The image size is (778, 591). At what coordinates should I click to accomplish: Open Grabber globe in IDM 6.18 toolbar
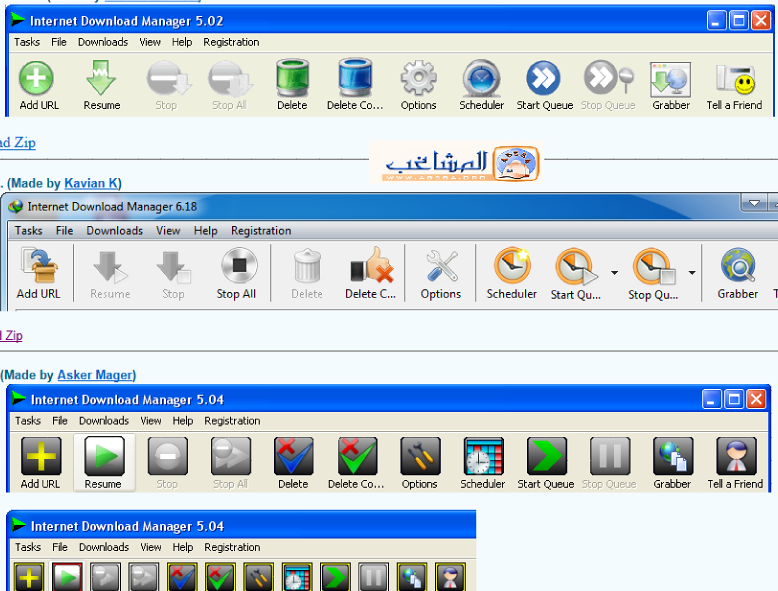coord(738,274)
